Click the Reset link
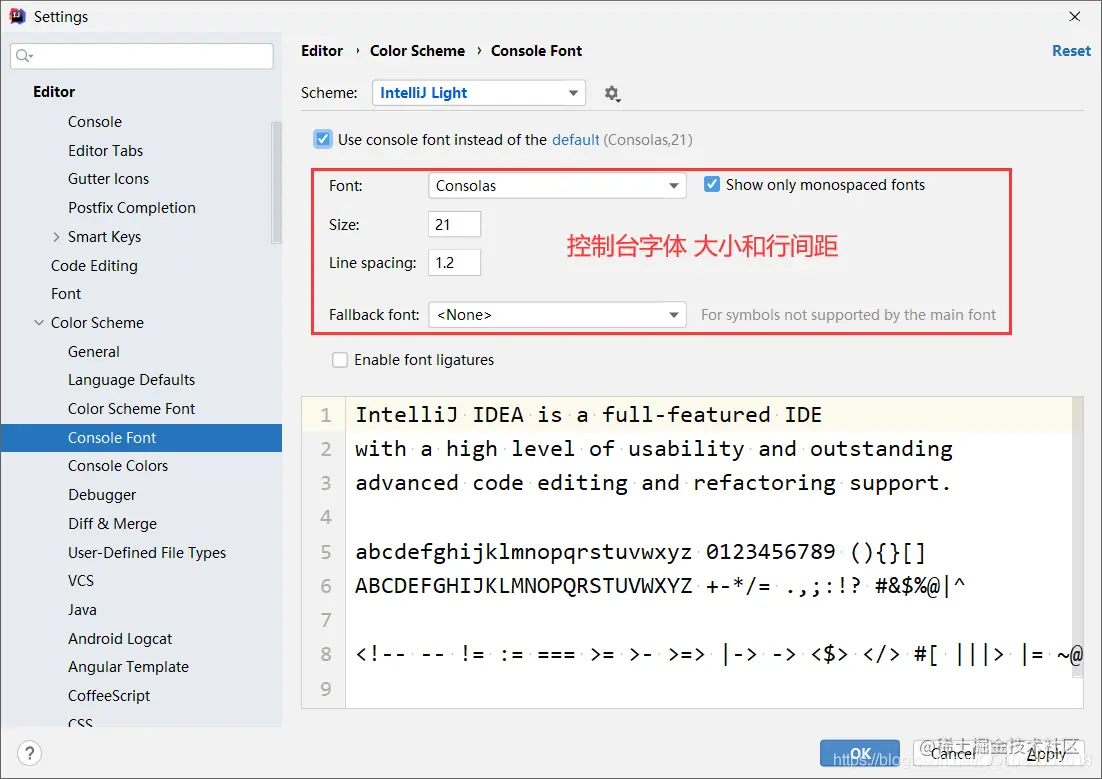 (1071, 51)
